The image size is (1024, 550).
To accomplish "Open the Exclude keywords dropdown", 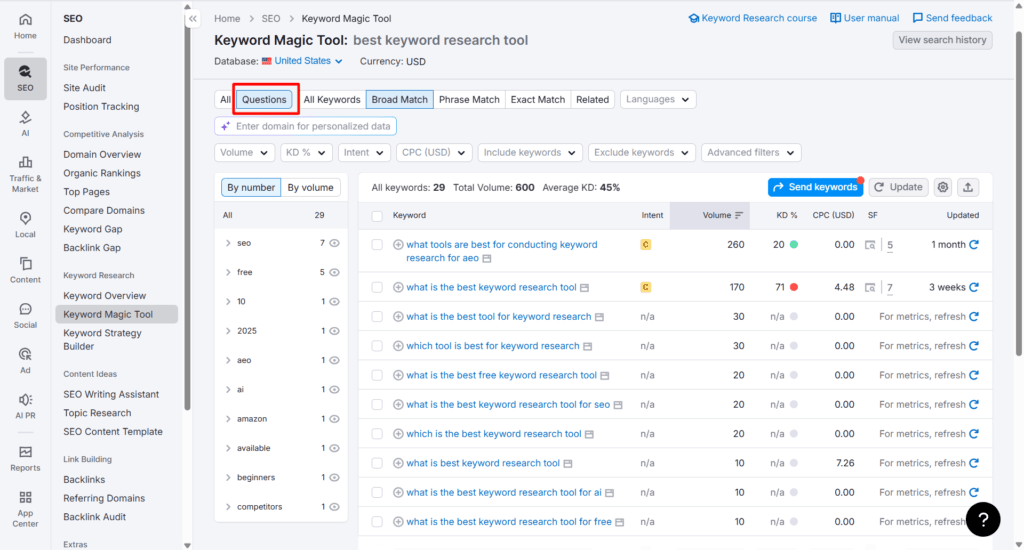I will click(641, 152).
